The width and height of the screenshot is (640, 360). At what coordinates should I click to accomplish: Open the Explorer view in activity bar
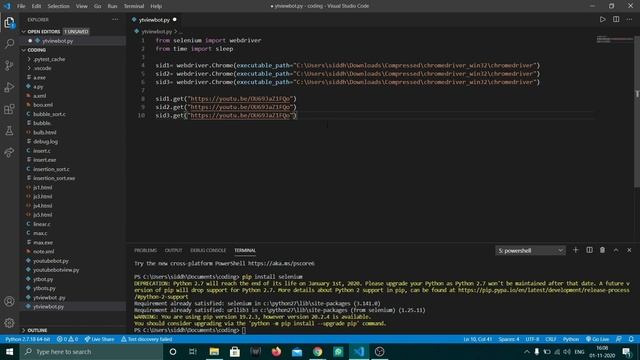pyautogui.click(x=9, y=22)
